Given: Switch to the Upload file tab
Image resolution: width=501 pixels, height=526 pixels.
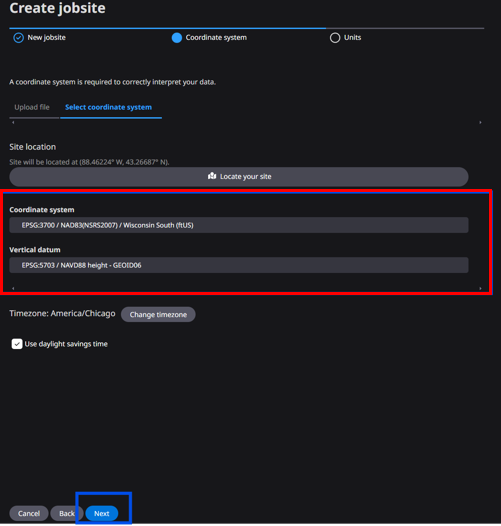Looking at the screenshot, I should 32,107.
